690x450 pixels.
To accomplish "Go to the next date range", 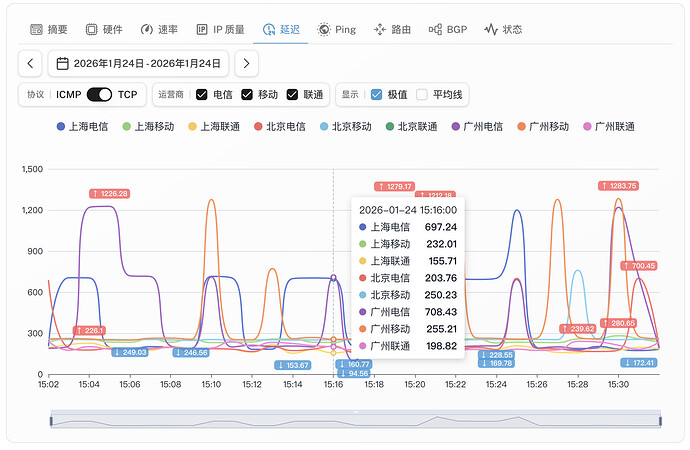I will click(x=246, y=63).
